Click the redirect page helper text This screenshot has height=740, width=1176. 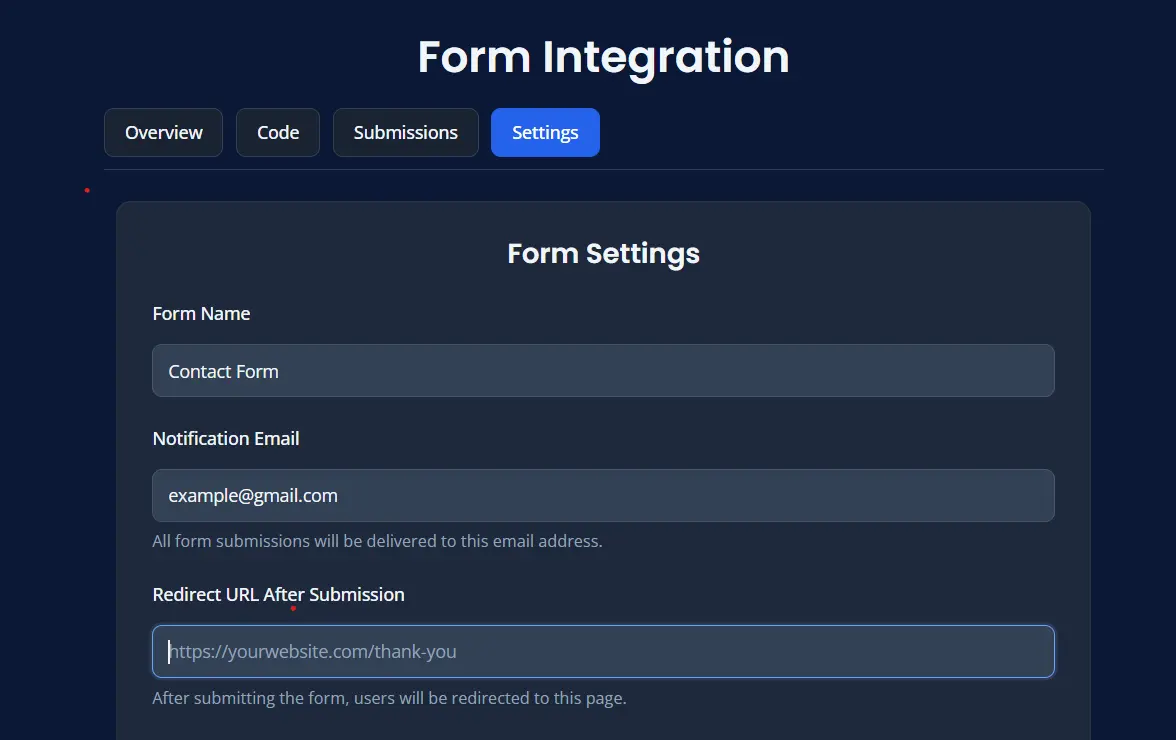pos(389,698)
